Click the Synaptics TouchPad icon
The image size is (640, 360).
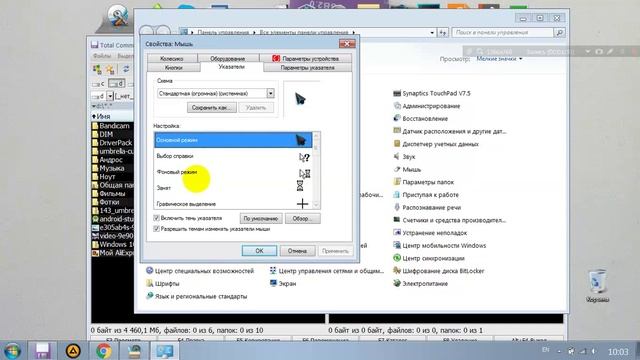pos(397,93)
